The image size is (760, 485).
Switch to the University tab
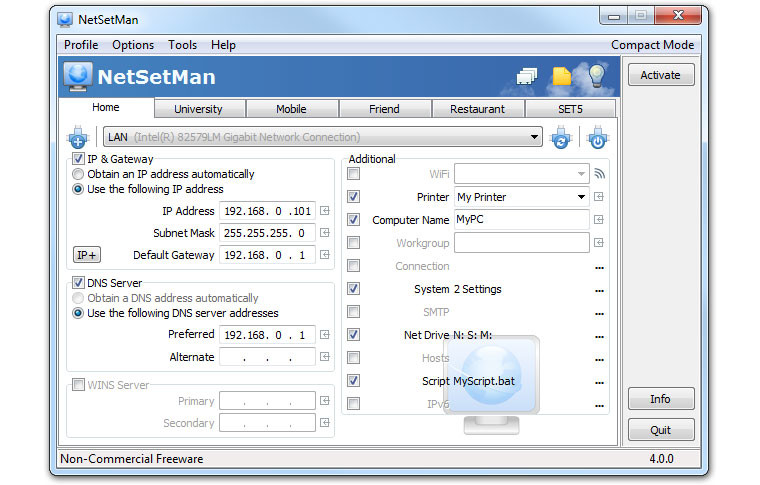[x=198, y=109]
